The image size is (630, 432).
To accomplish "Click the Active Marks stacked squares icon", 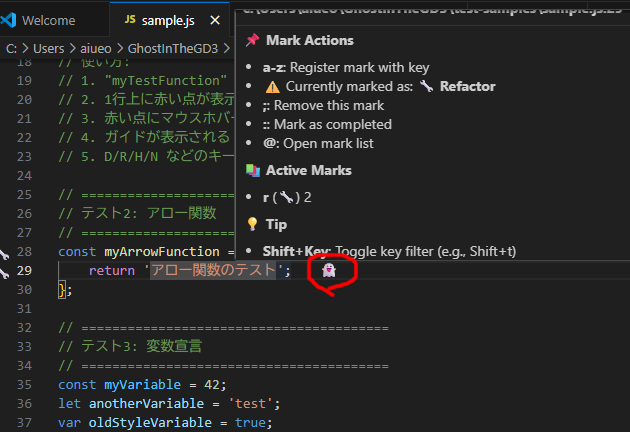I will coord(253,170).
